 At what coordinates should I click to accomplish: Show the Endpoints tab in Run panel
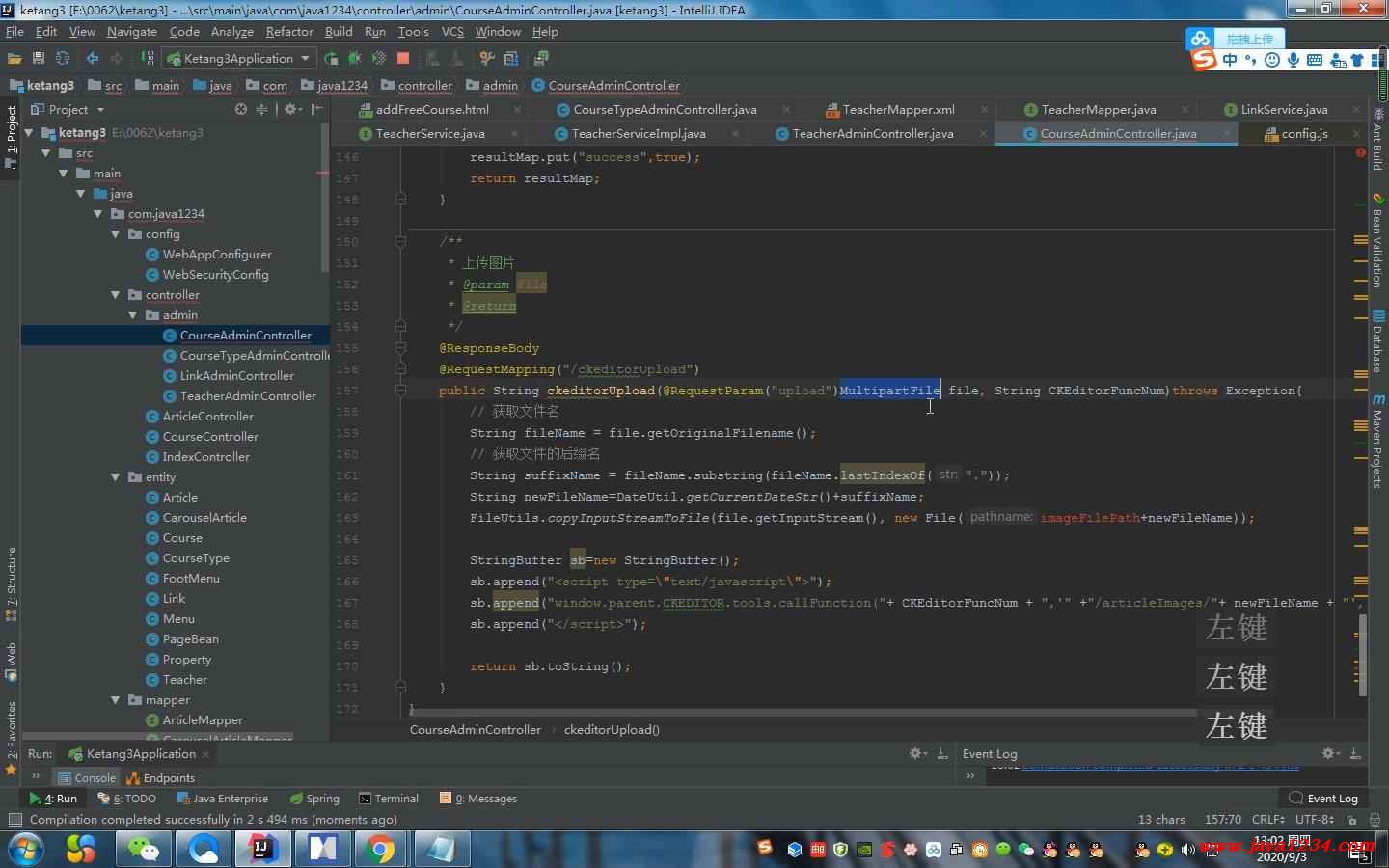pyautogui.click(x=160, y=777)
